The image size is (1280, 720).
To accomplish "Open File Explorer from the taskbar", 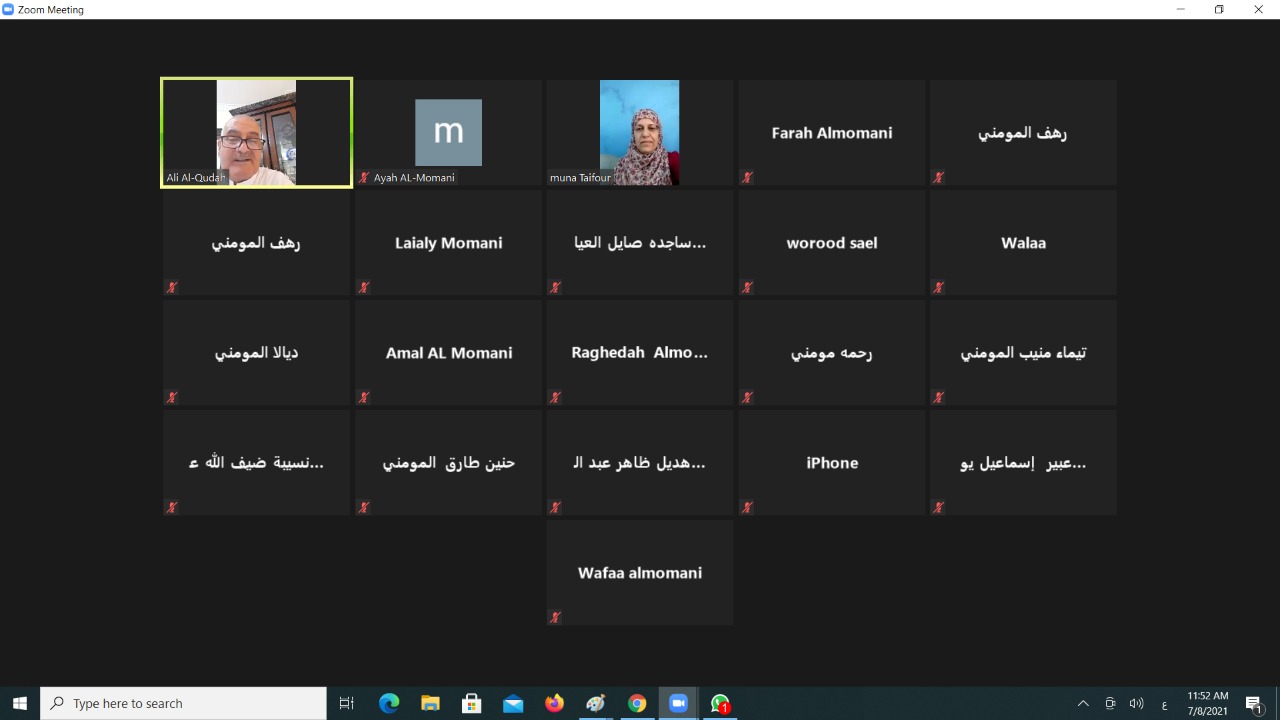I will pos(430,704).
